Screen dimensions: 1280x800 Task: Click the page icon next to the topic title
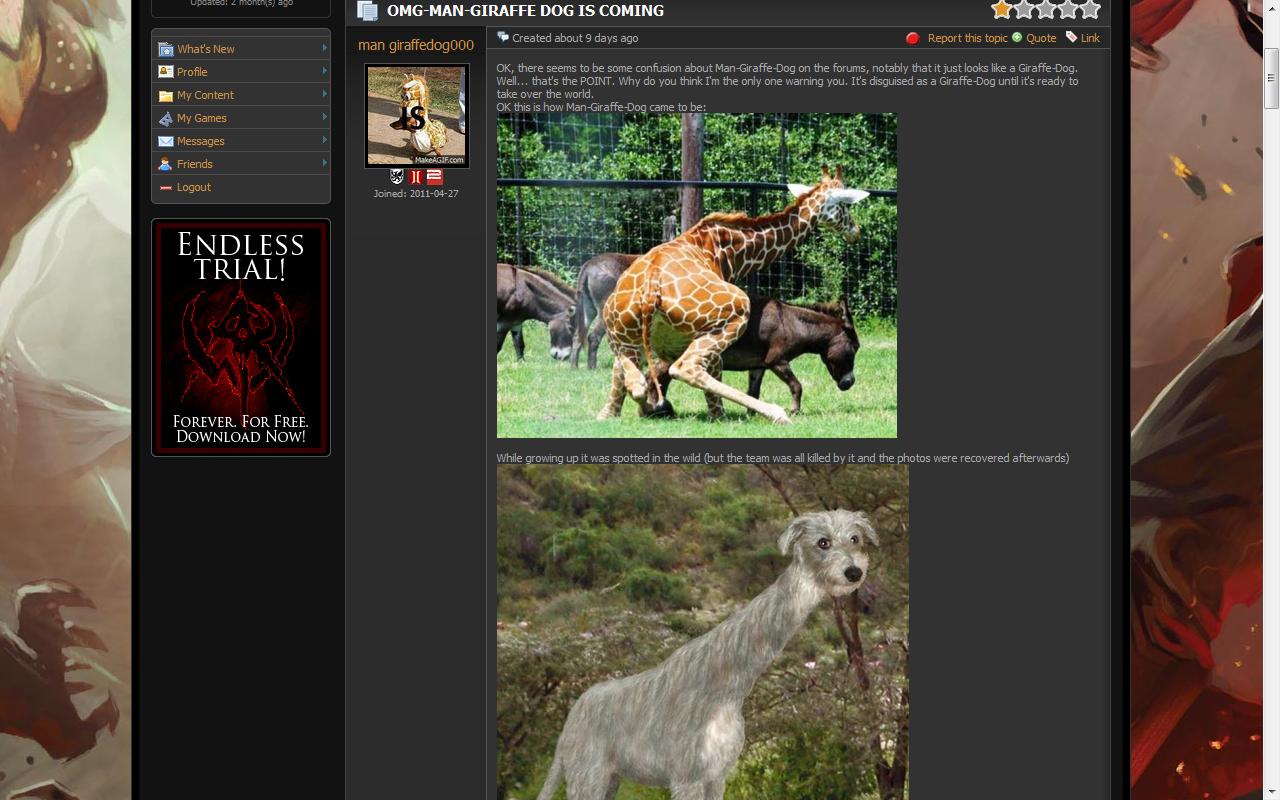366,11
